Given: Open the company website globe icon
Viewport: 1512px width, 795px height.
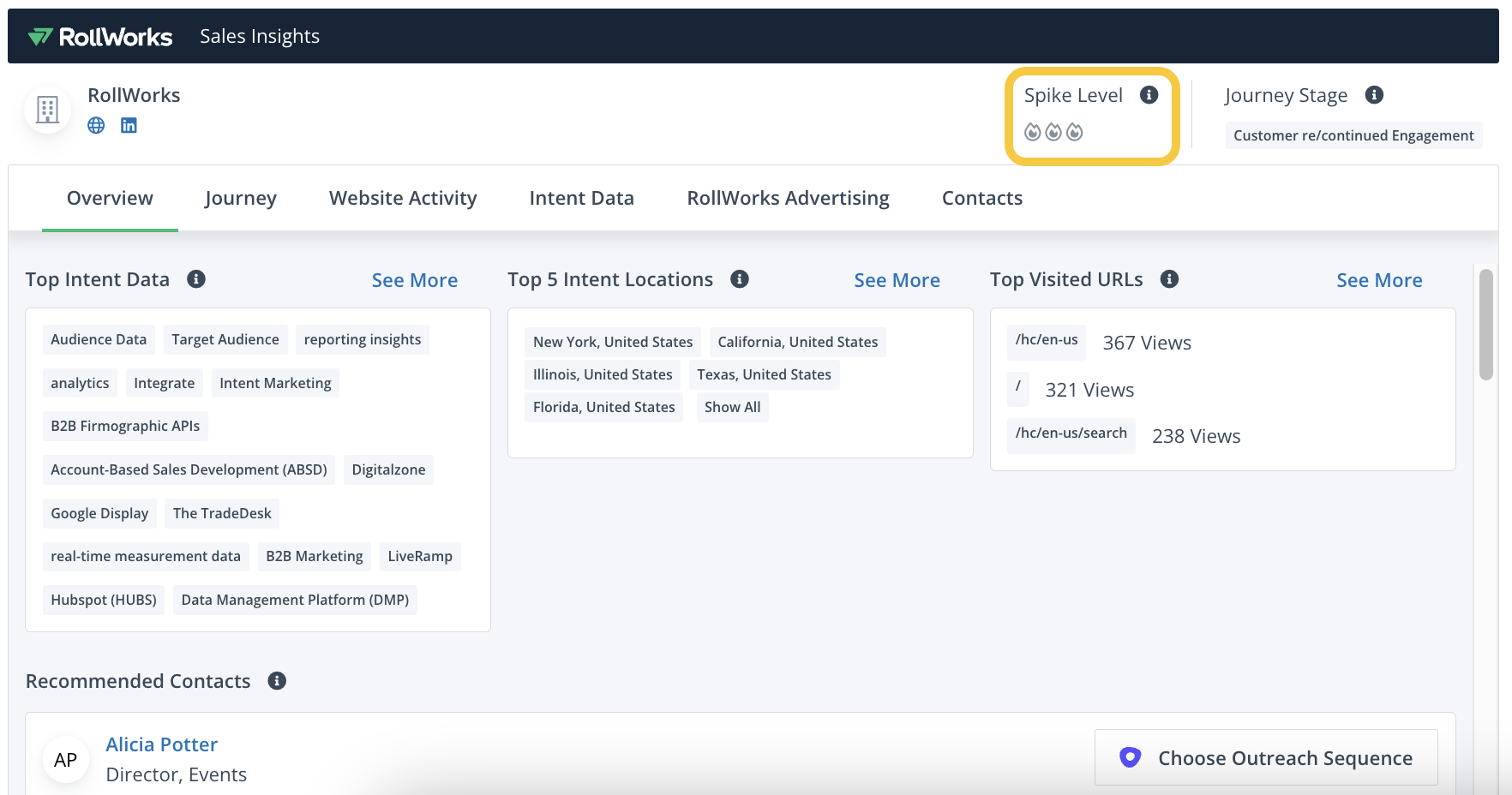Looking at the screenshot, I should pyautogui.click(x=96, y=125).
